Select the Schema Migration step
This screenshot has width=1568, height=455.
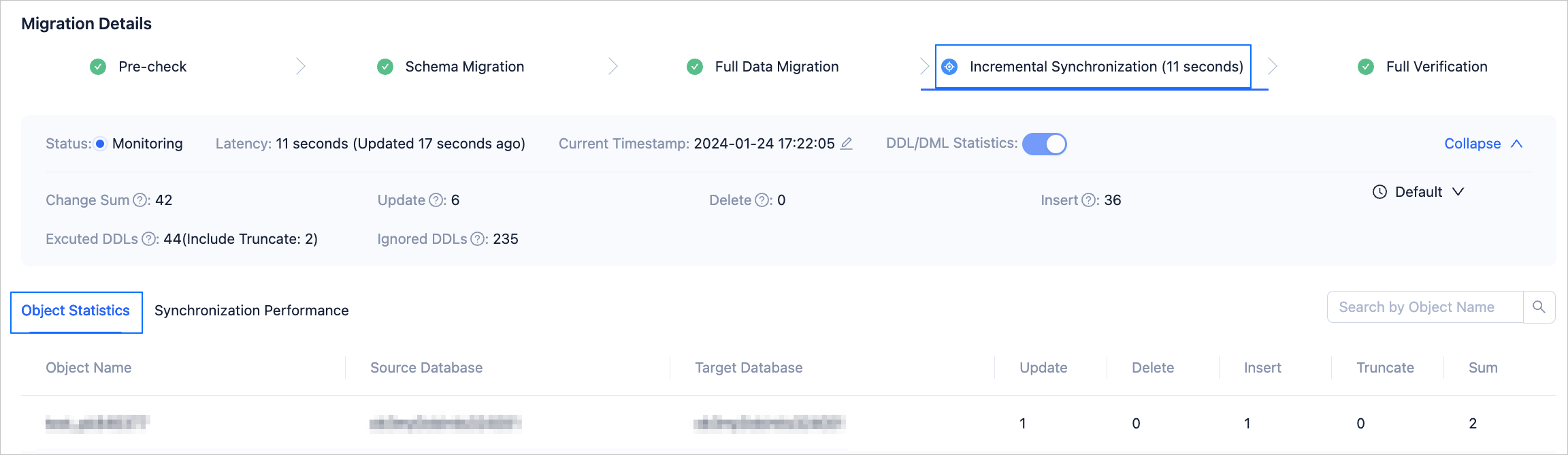[x=451, y=67]
